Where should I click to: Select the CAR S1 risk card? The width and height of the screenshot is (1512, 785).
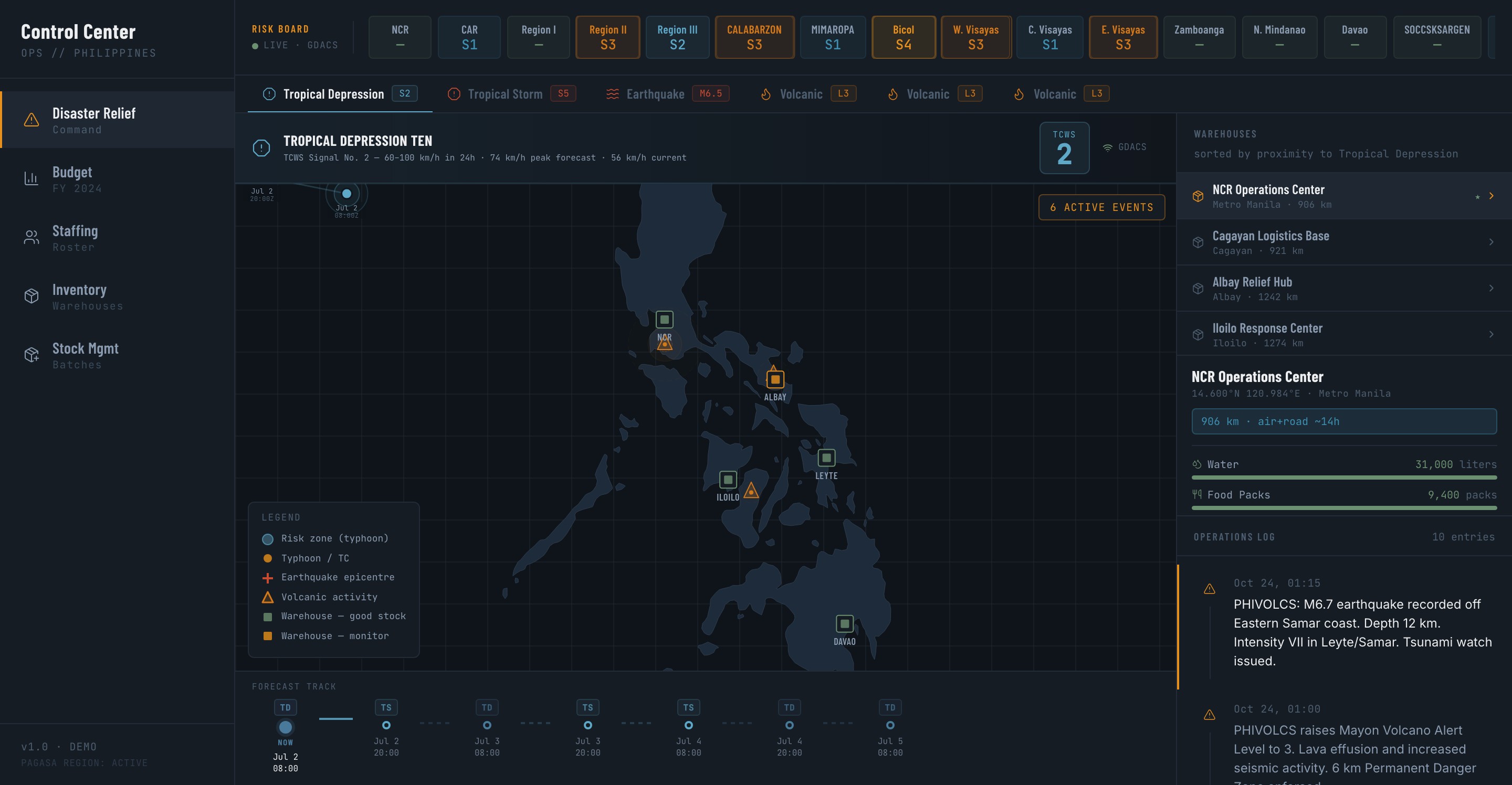click(x=469, y=37)
